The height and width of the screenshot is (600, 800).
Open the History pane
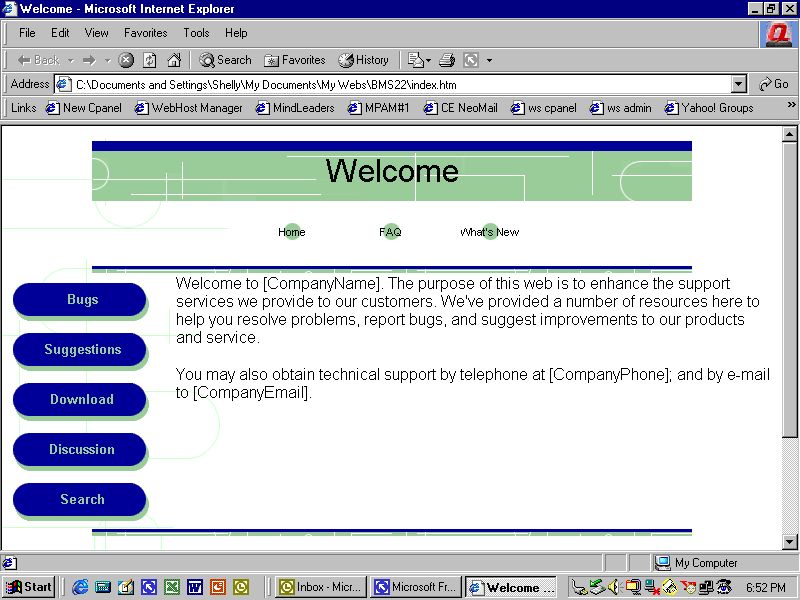pos(363,60)
